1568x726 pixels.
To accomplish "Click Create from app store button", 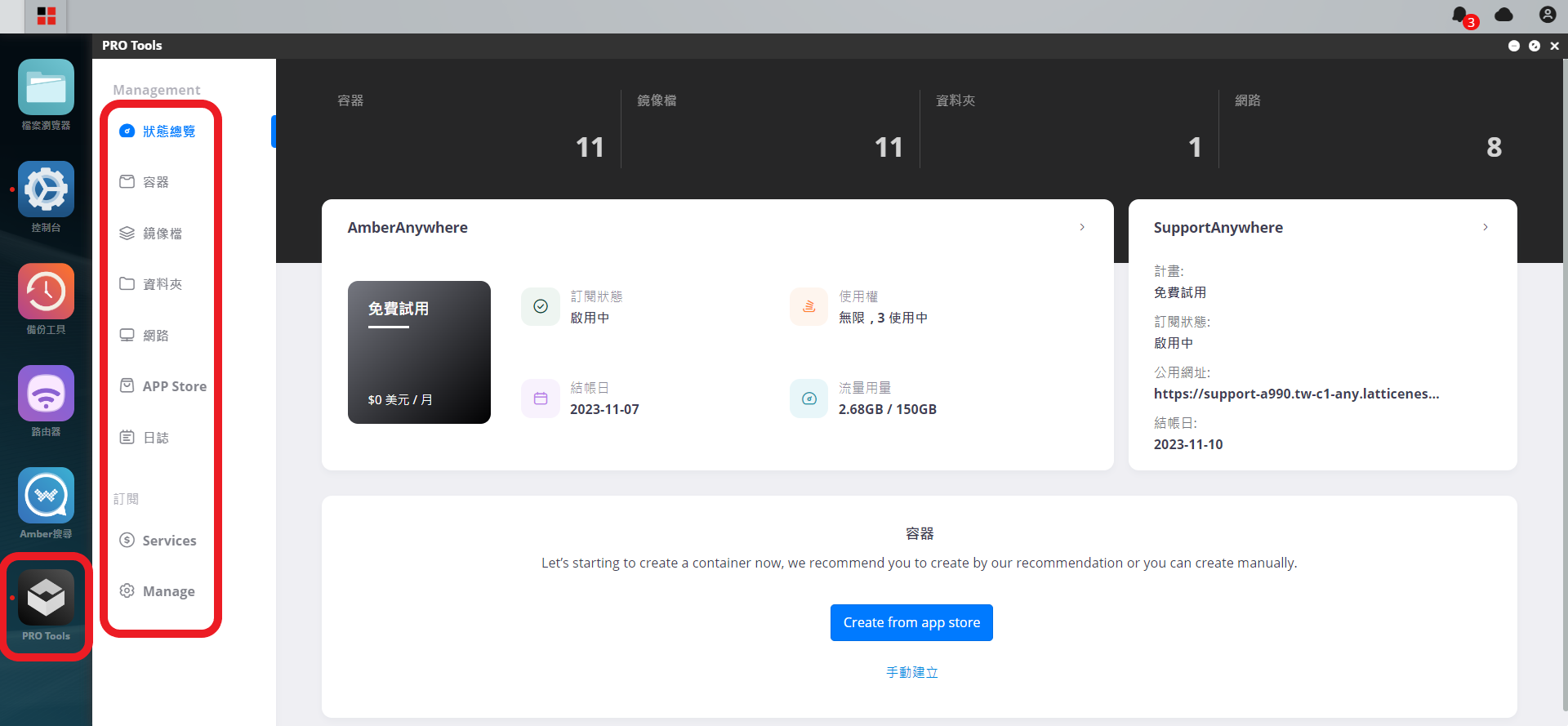I will [x=911, y=622].
